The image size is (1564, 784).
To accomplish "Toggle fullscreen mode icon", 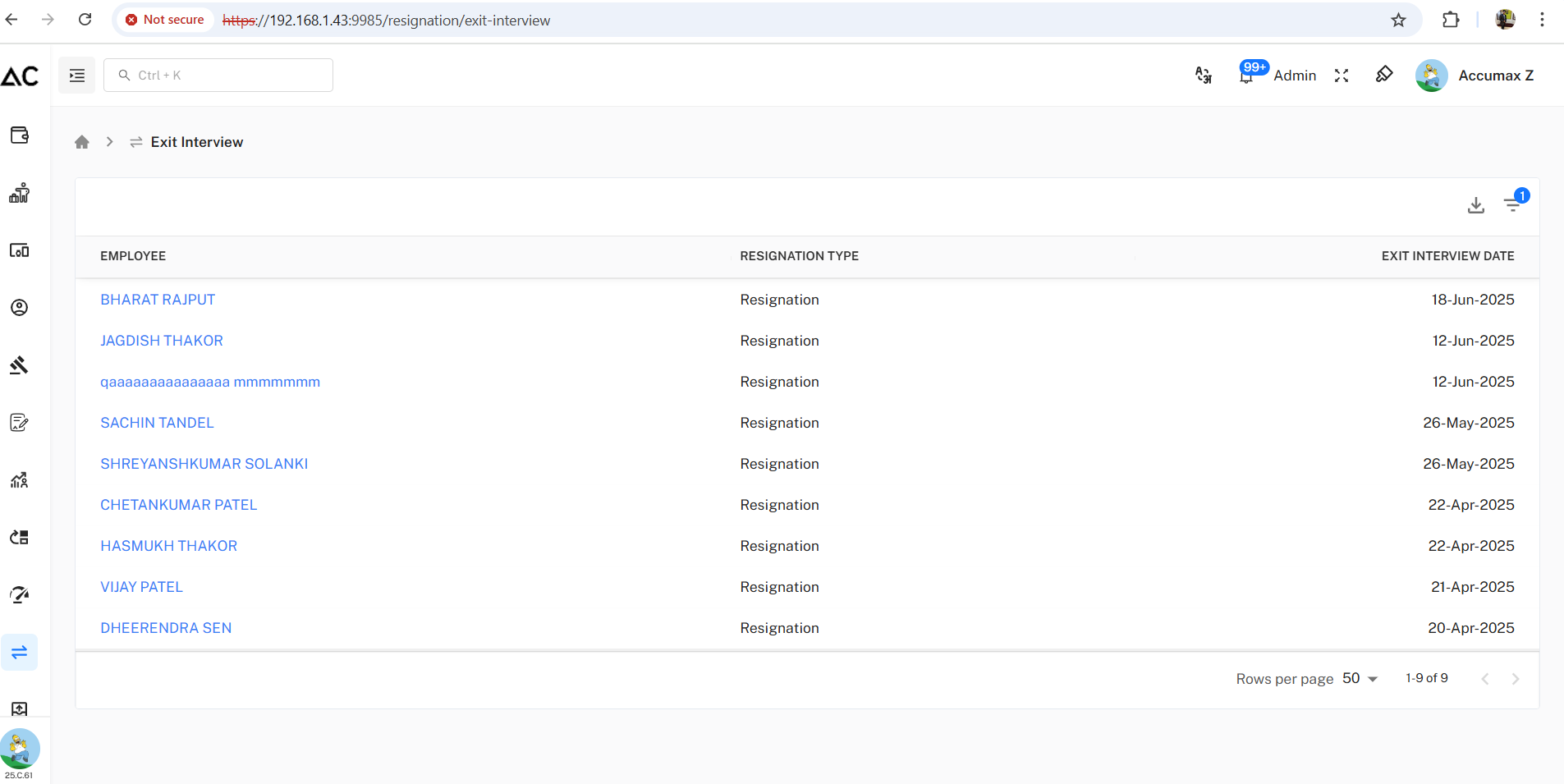I will point(1342,76).
